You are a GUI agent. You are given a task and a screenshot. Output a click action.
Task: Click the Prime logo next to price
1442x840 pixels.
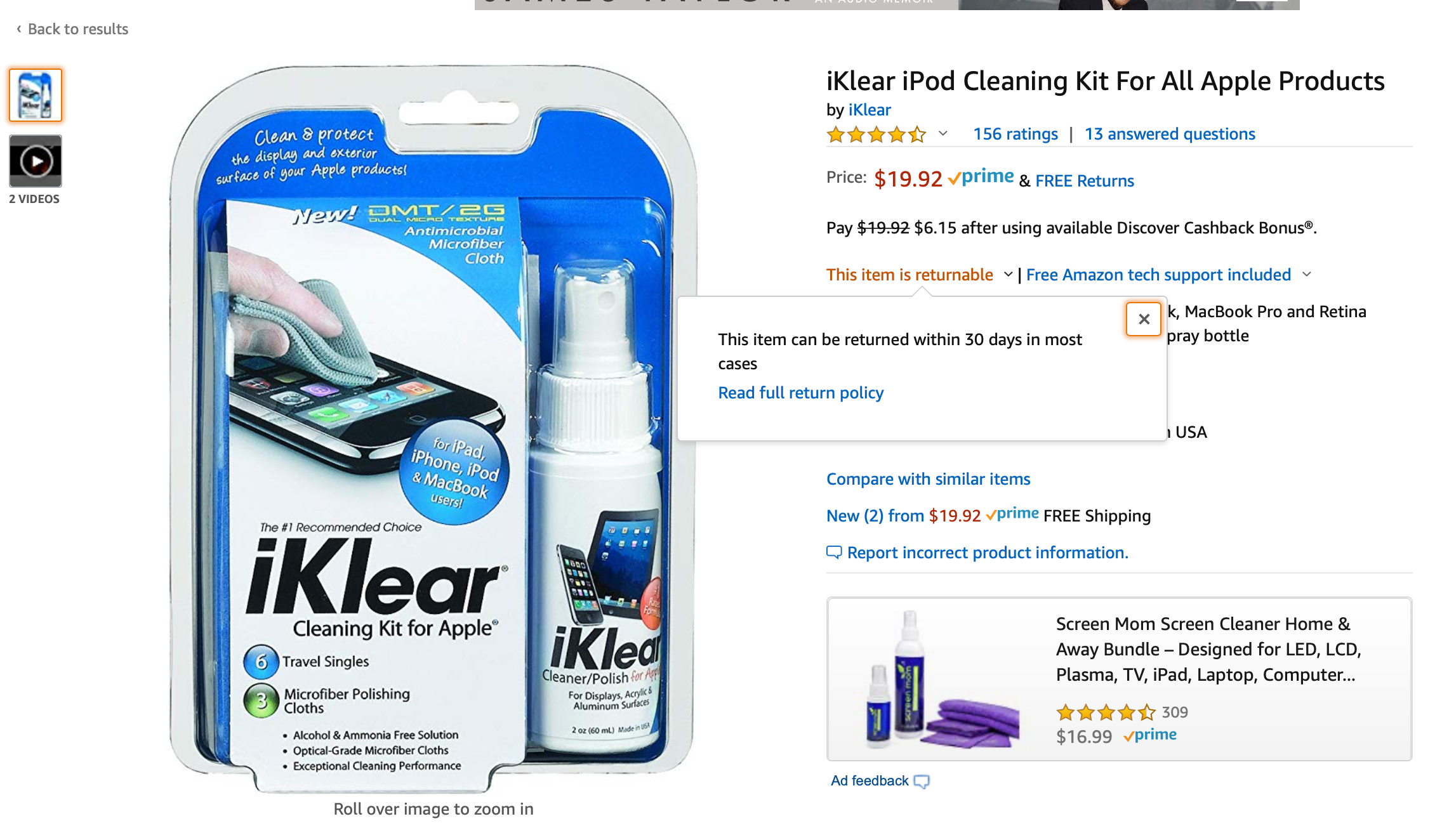coord(981,177)
